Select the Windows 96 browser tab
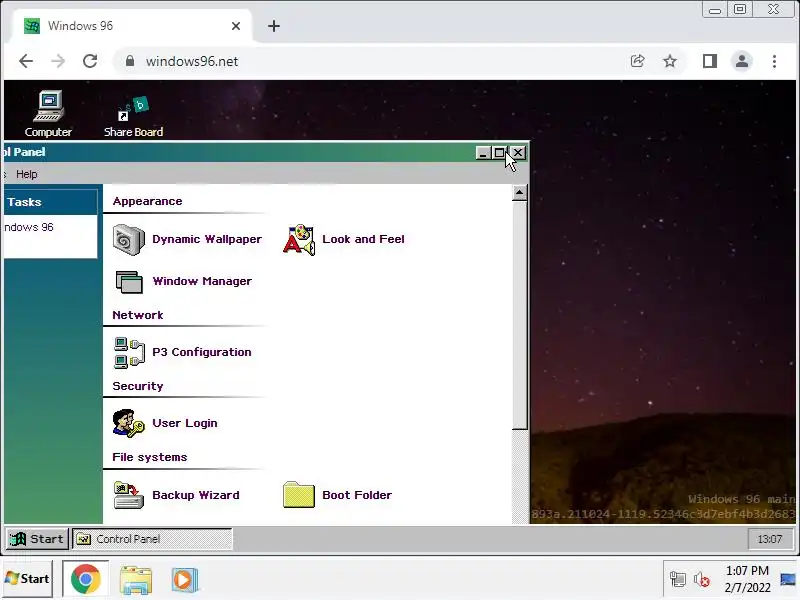The width and height of the screenshot is (800, 600). click(132, 26)
